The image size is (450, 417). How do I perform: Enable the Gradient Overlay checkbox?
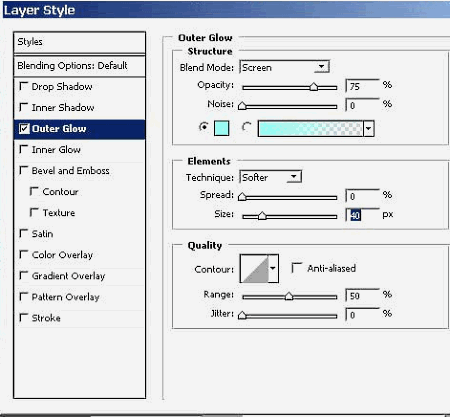tap(24, 276)
